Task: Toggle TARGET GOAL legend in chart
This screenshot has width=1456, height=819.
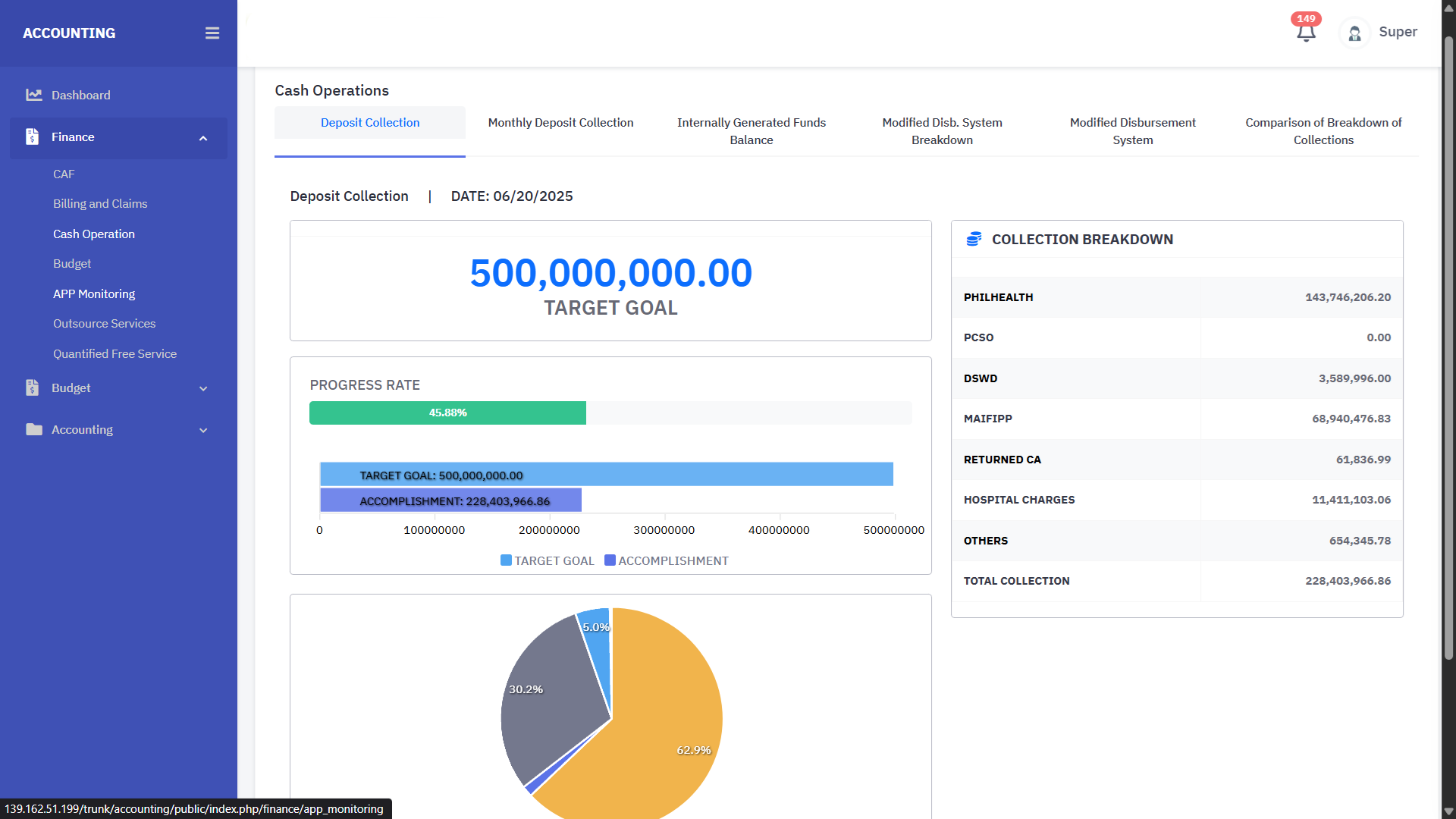Action: [x=547, y=561]
